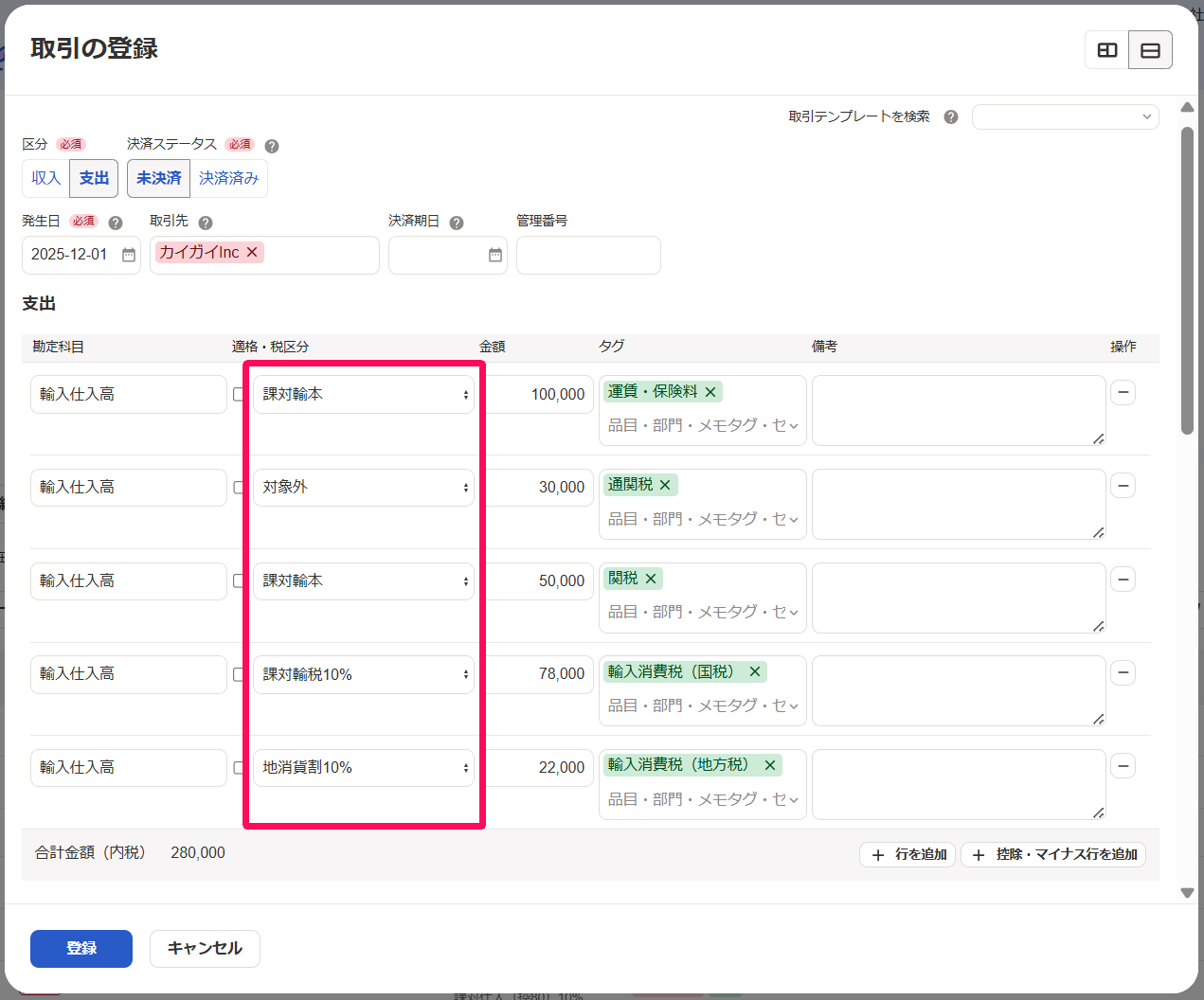This screenshot has width=1204, height=1000.
Task: Remove 輸入消費税（地方税） tag
Action: pos(770,765)
